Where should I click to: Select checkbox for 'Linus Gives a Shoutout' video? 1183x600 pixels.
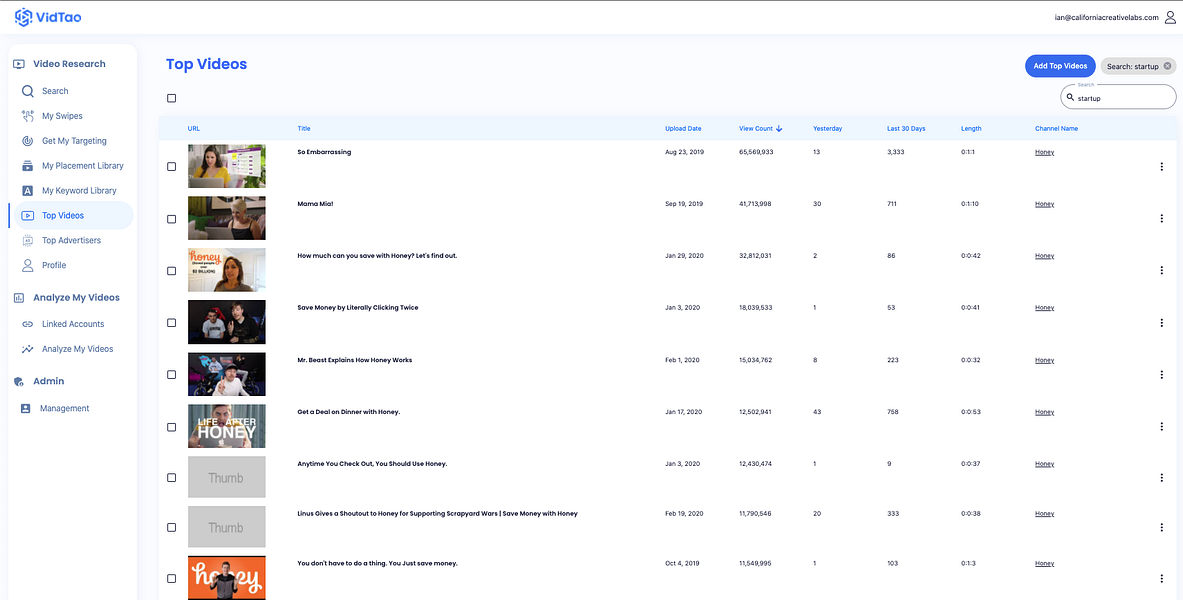point(171,528)
